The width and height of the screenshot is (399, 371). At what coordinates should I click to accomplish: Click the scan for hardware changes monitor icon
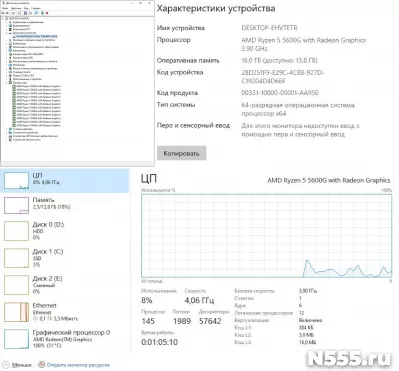coord(36,13)
